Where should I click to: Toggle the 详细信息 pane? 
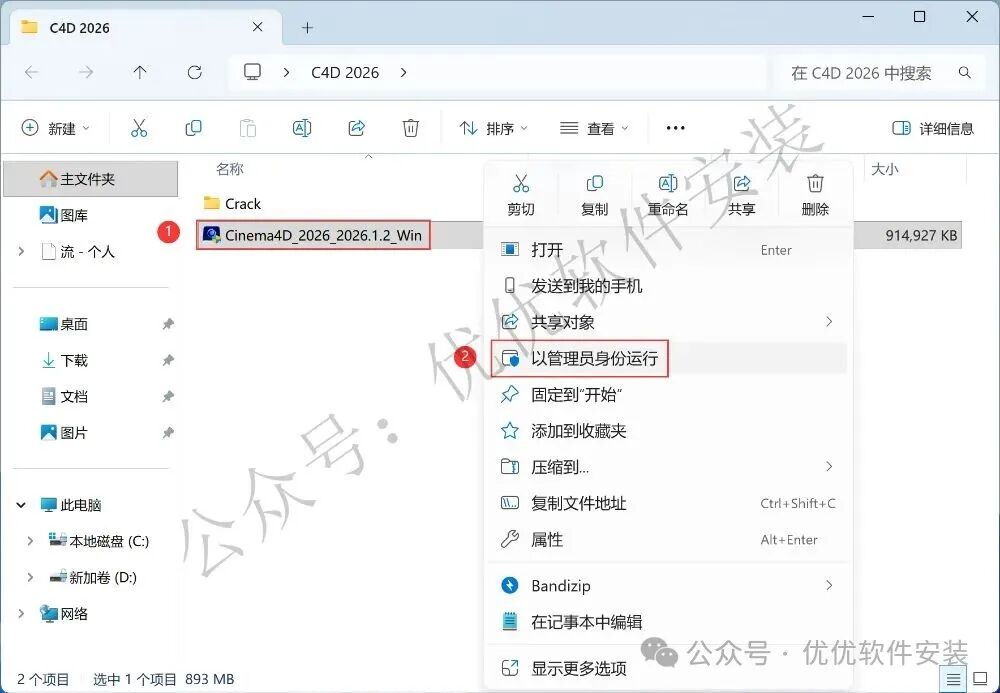pyautogui.click(x=933, y=128)
